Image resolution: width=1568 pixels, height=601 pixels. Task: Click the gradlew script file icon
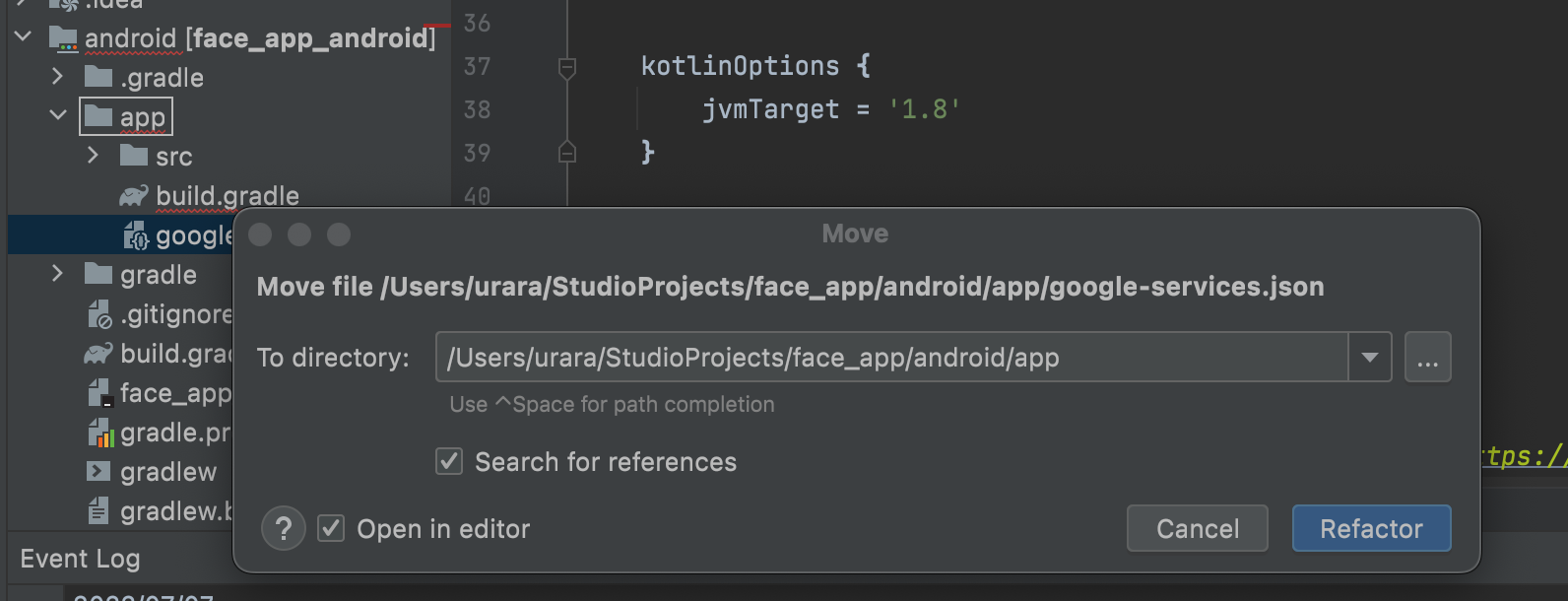[x=98, y=472]
